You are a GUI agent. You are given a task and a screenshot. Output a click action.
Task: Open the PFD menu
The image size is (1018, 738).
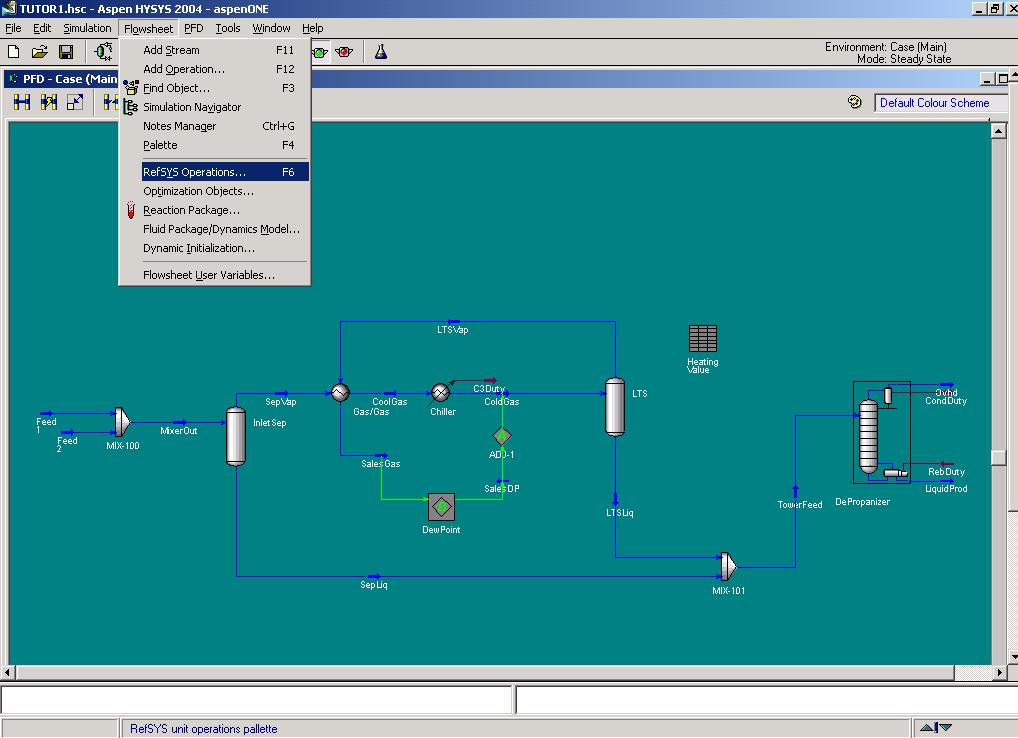(x=193, y=28)
